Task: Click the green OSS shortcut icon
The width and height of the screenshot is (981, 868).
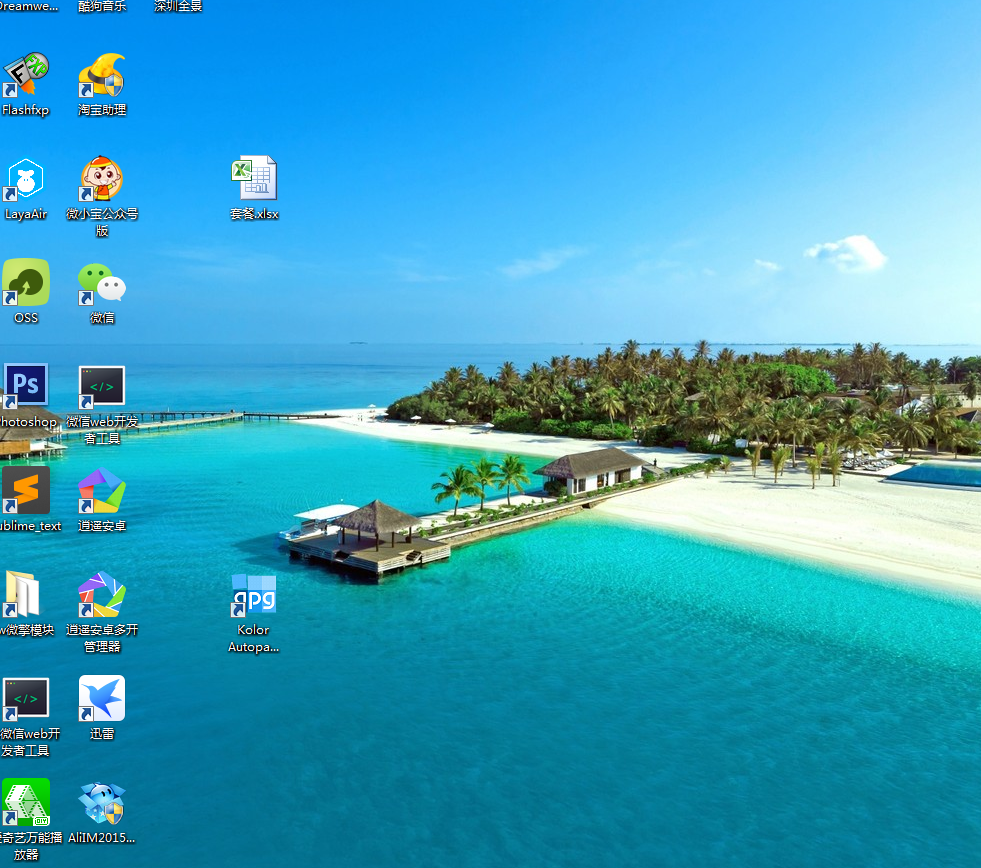Action: pyautogui.click(x=26, y=284)
